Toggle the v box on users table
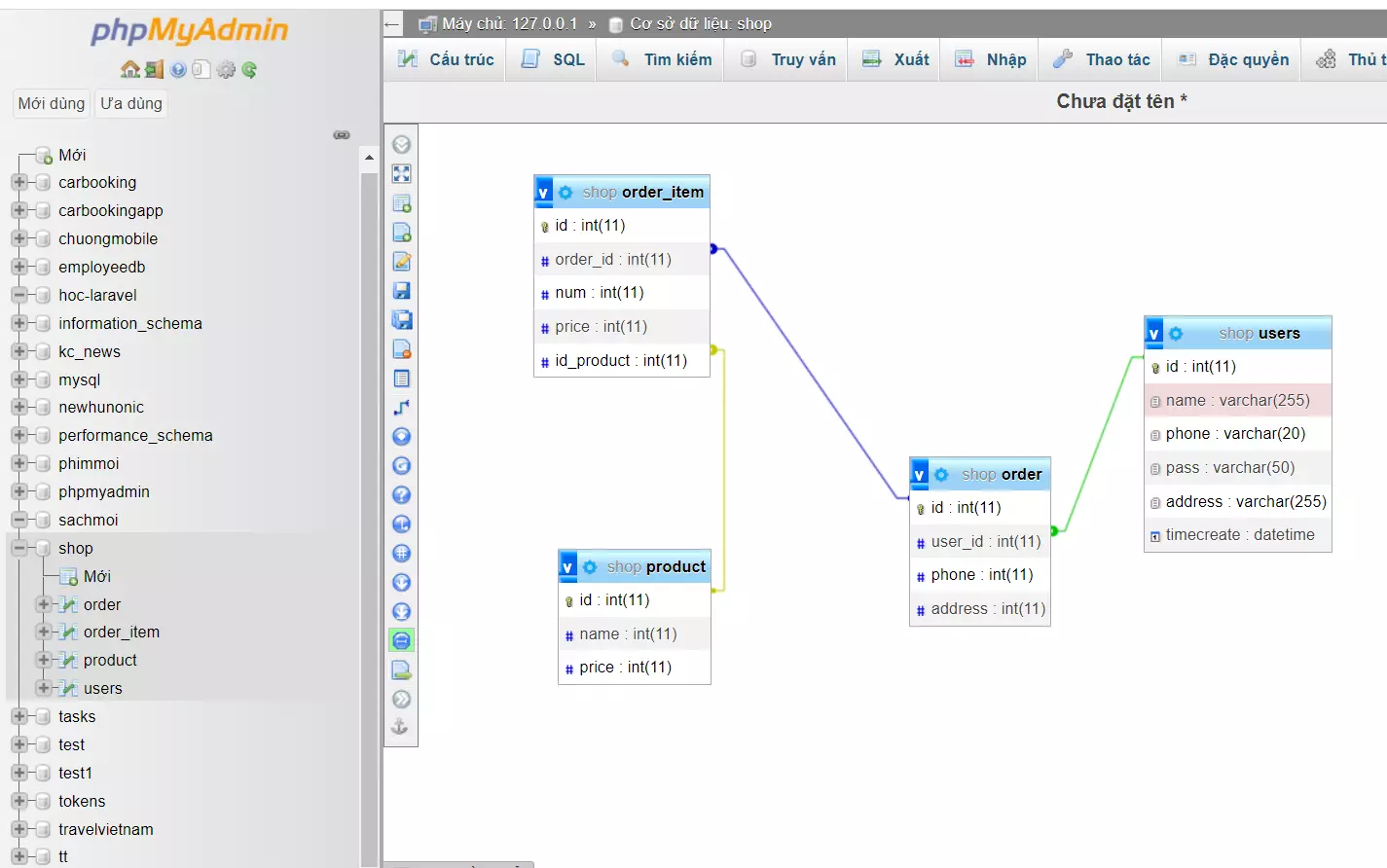1387x868 pixels. (x=1154, y=334)
